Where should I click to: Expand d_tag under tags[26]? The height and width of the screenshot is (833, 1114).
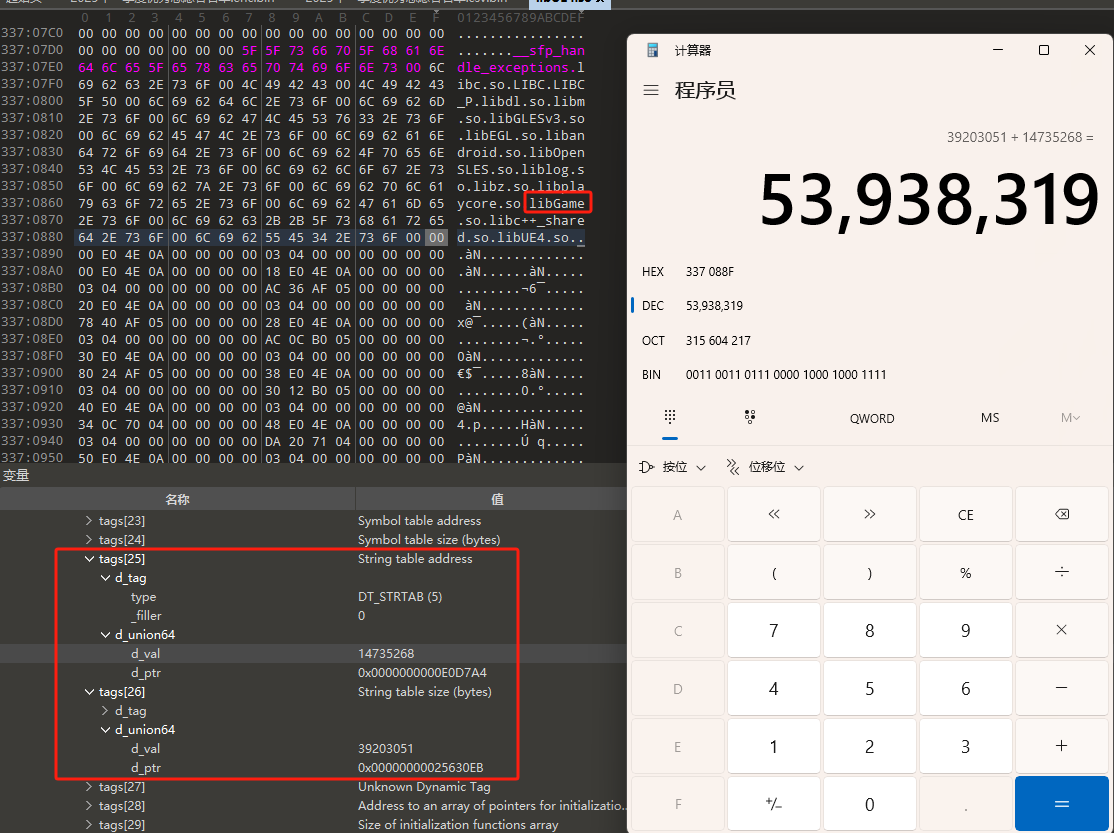click(x=106, y=711)
